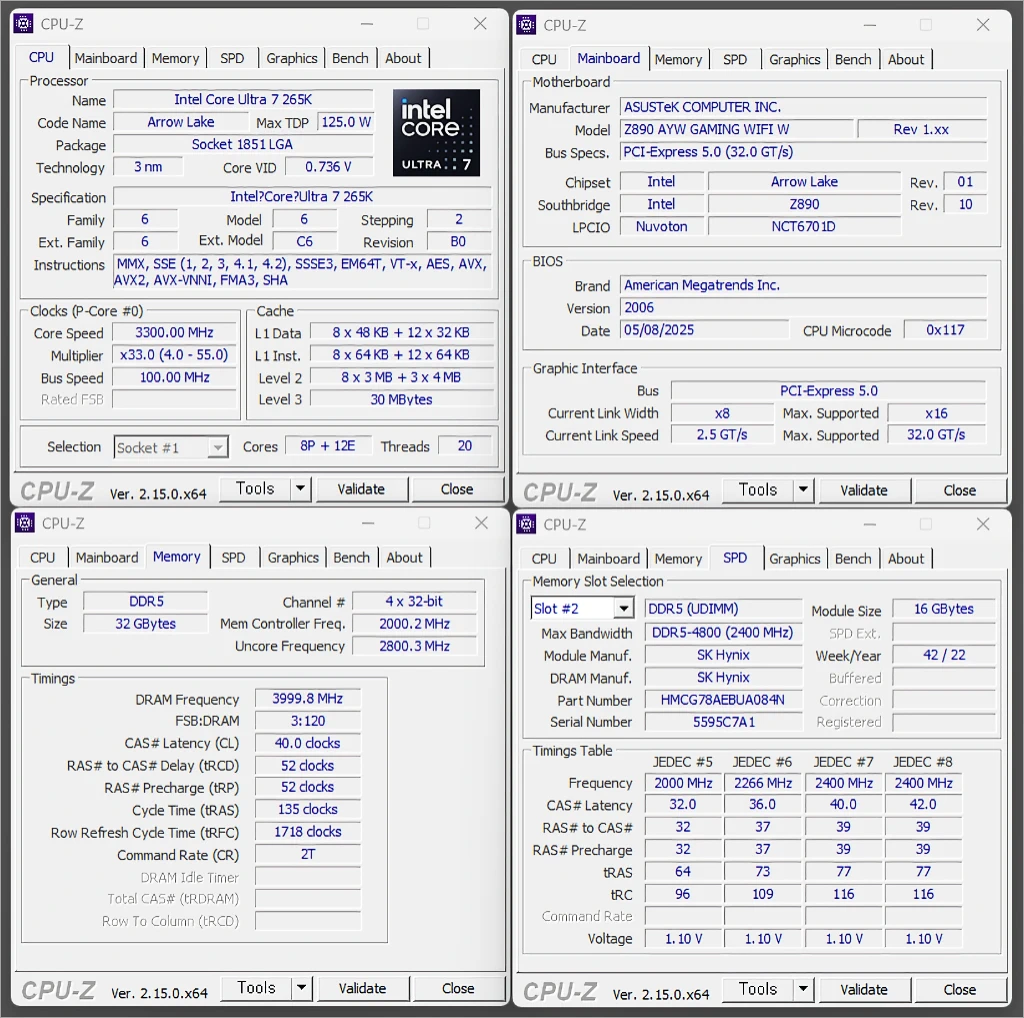Screen dimensions: 1024x1018
Task: Go to the Memory tab in the SPD window
Action: [x=678, y=559]
